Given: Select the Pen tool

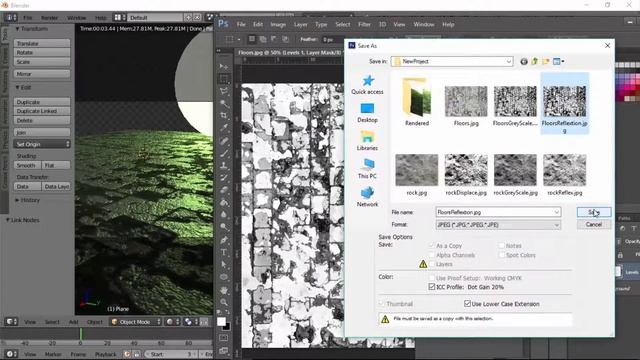Looking at the screenshot, I should 224,240.
